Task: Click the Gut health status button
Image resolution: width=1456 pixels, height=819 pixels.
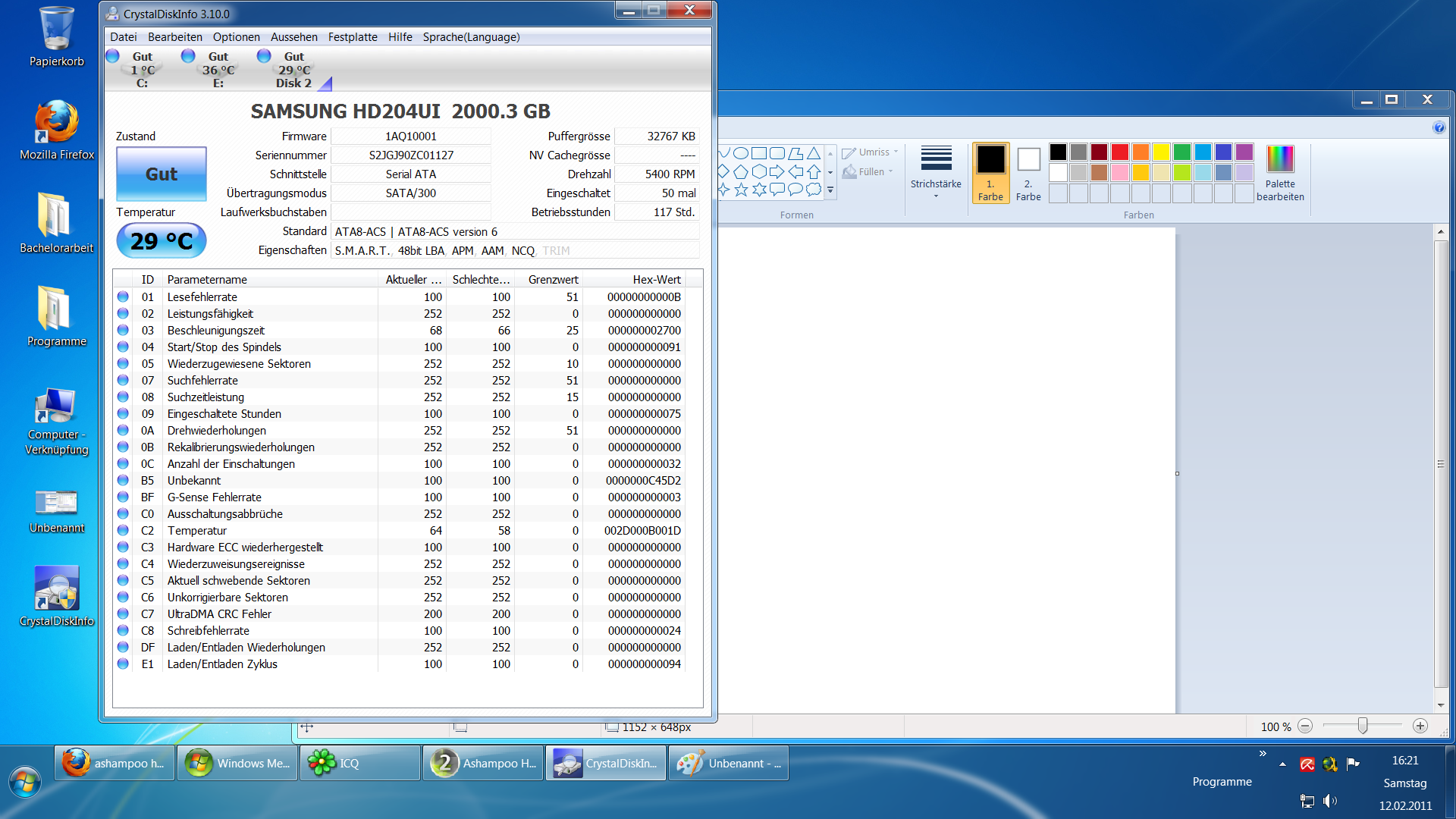Action: click(x=162, y=174)
